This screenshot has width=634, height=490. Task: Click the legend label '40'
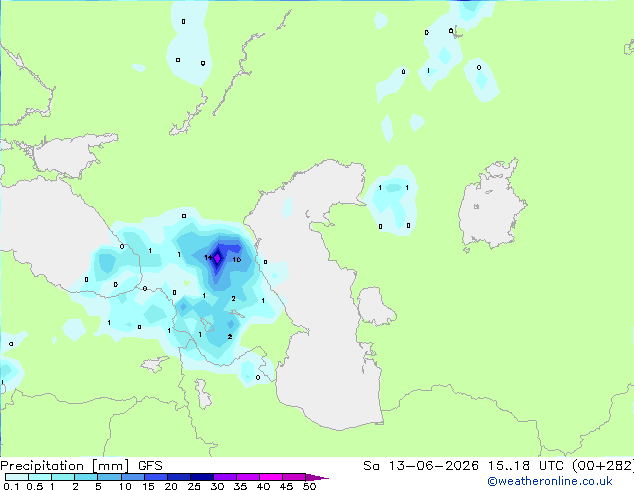(263, 486)
